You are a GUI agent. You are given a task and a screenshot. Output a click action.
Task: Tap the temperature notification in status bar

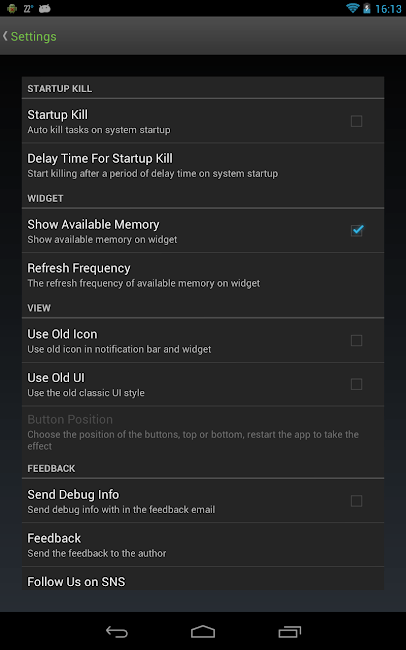pos(28,8)
